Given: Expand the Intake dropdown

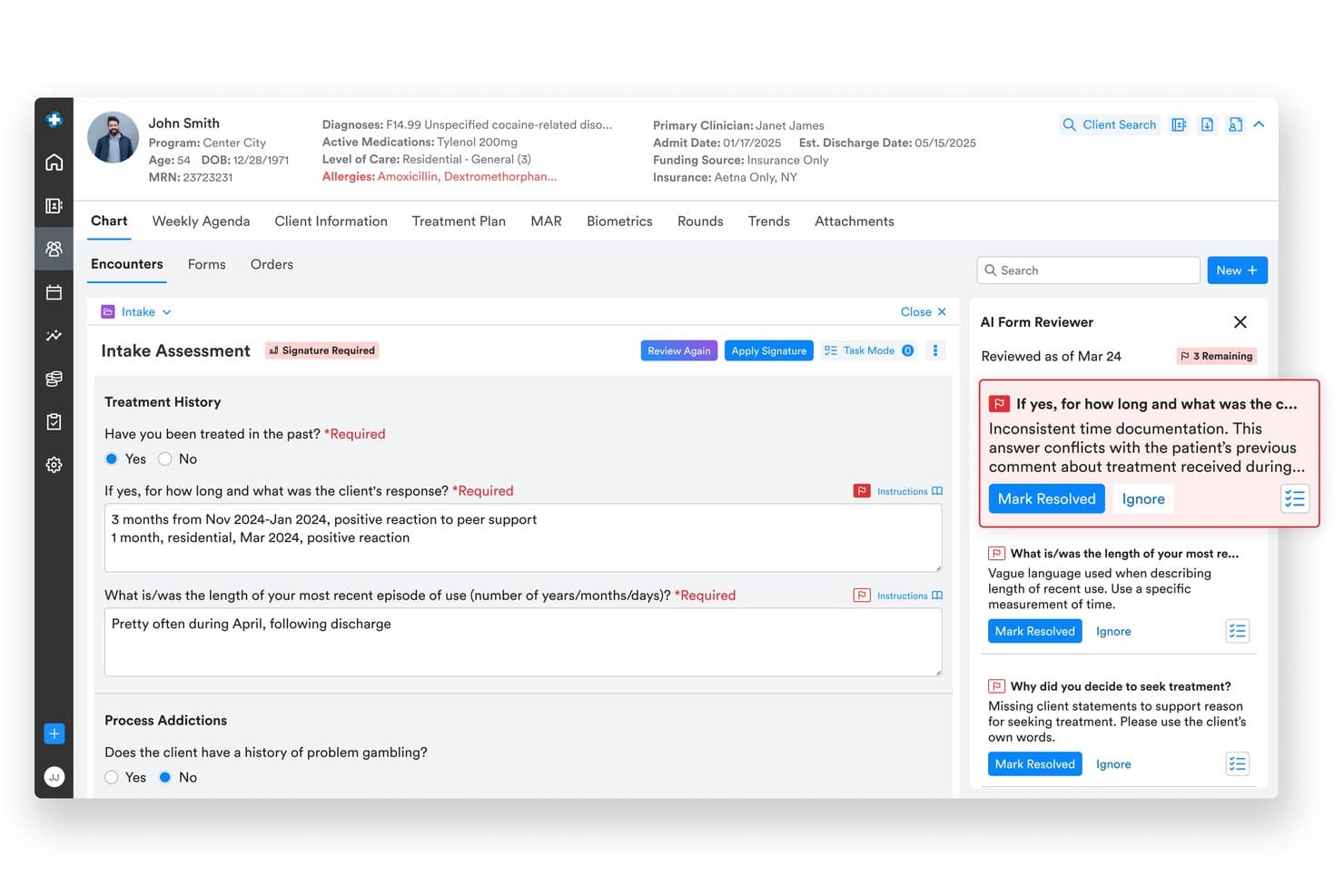Looking at the screenshot, I should pos(137,312).
